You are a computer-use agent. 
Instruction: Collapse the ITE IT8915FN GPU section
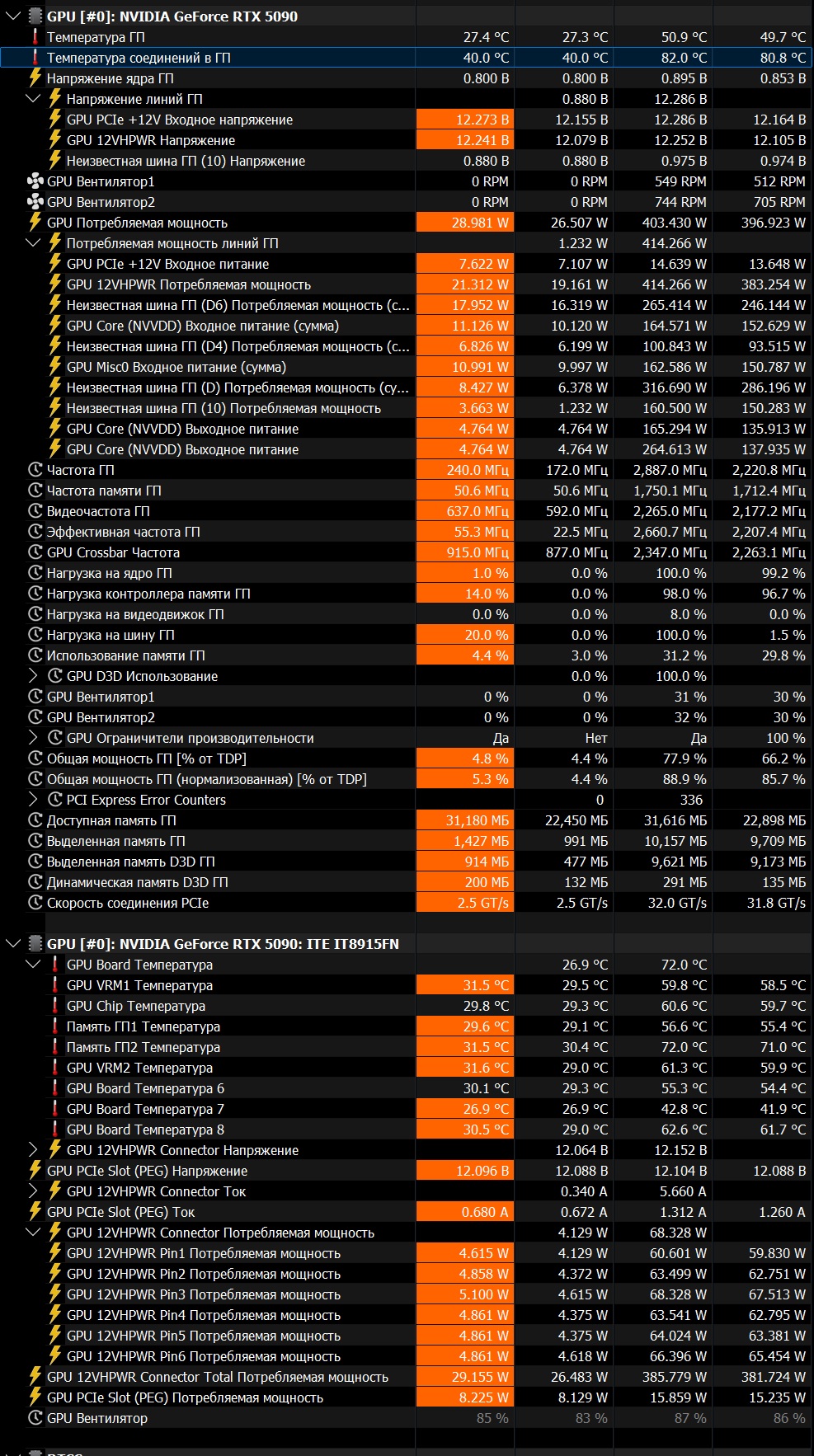[x=12, y=943]
